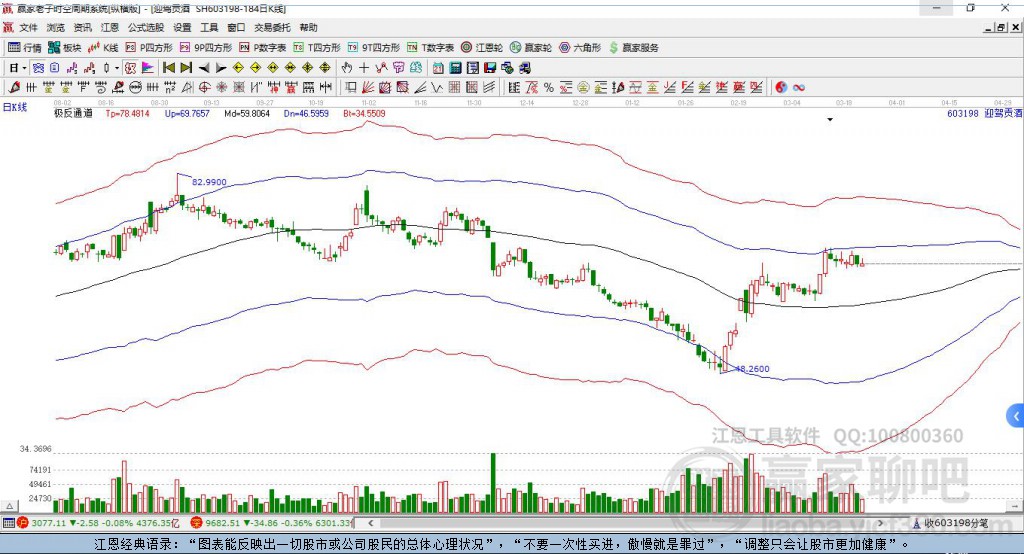The width and height of the screenshot is (1024, 554).
Task: Toggle the colored flag chart icon
Action: 148,68
